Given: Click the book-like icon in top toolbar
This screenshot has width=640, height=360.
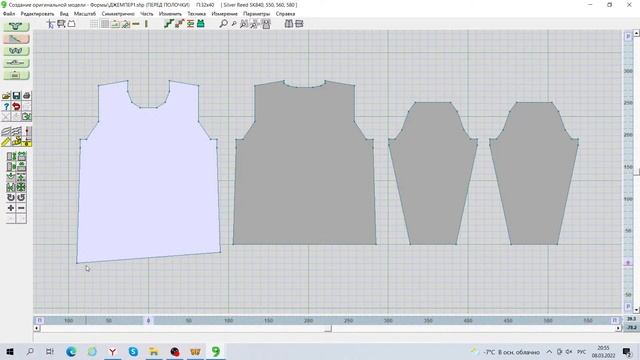Looking at the screenshot, I should click(289, 24).
